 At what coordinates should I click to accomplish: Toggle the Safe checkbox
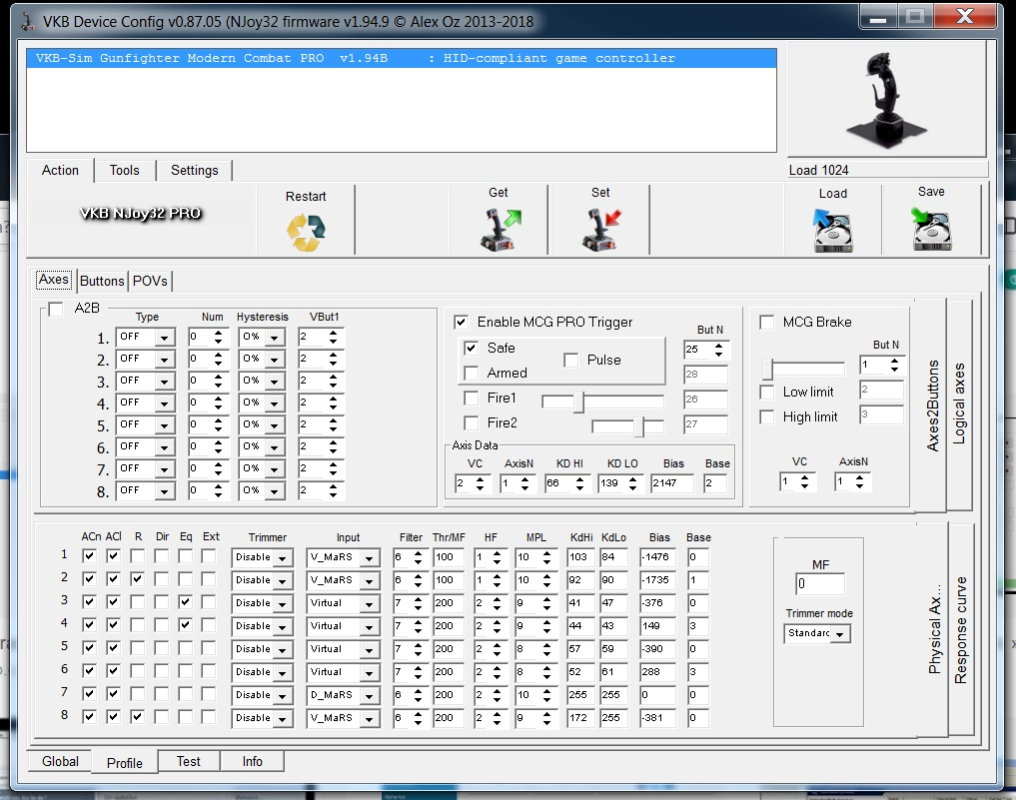pyautogui.click(x=471, y=348)
